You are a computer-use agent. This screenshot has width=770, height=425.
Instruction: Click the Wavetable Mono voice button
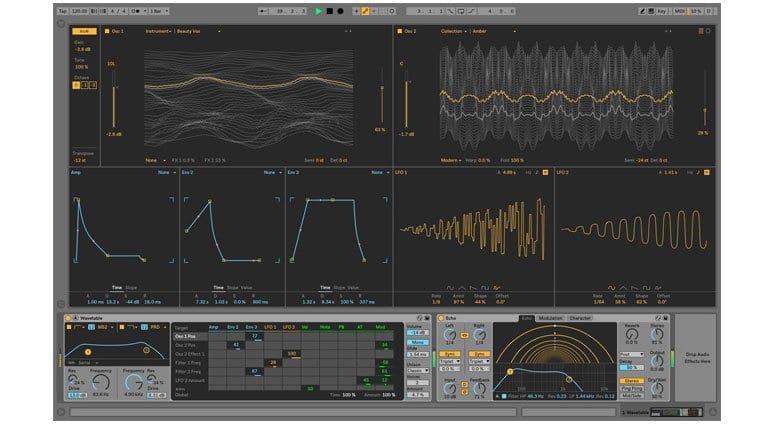(417, 342)
